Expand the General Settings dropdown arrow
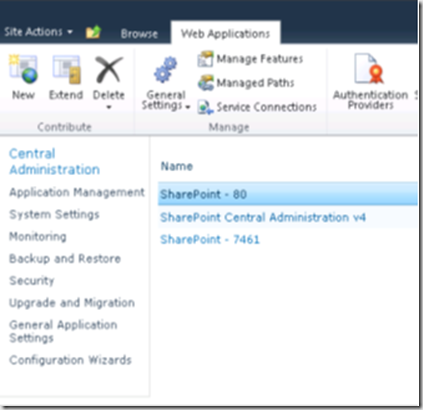This screenshot has height=410, width=423. tap(188, 107)
